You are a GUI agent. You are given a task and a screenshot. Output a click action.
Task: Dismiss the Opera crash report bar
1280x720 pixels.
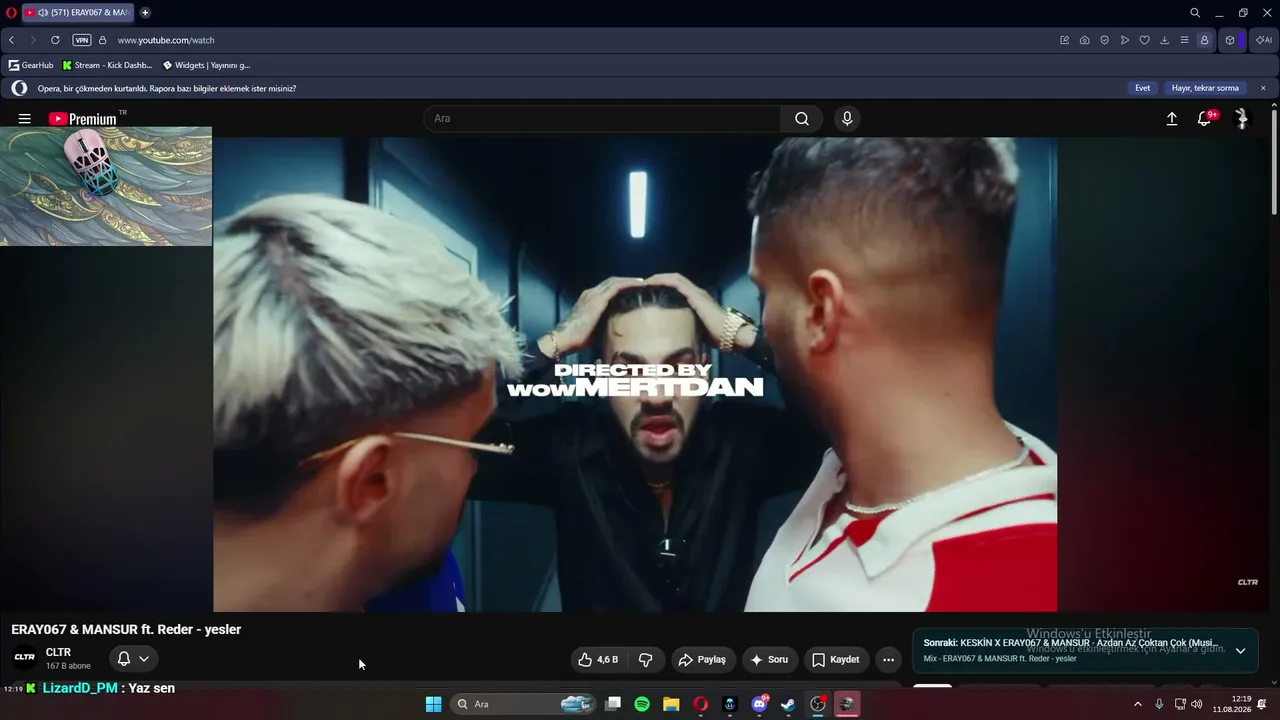(x=1263, y=88)
